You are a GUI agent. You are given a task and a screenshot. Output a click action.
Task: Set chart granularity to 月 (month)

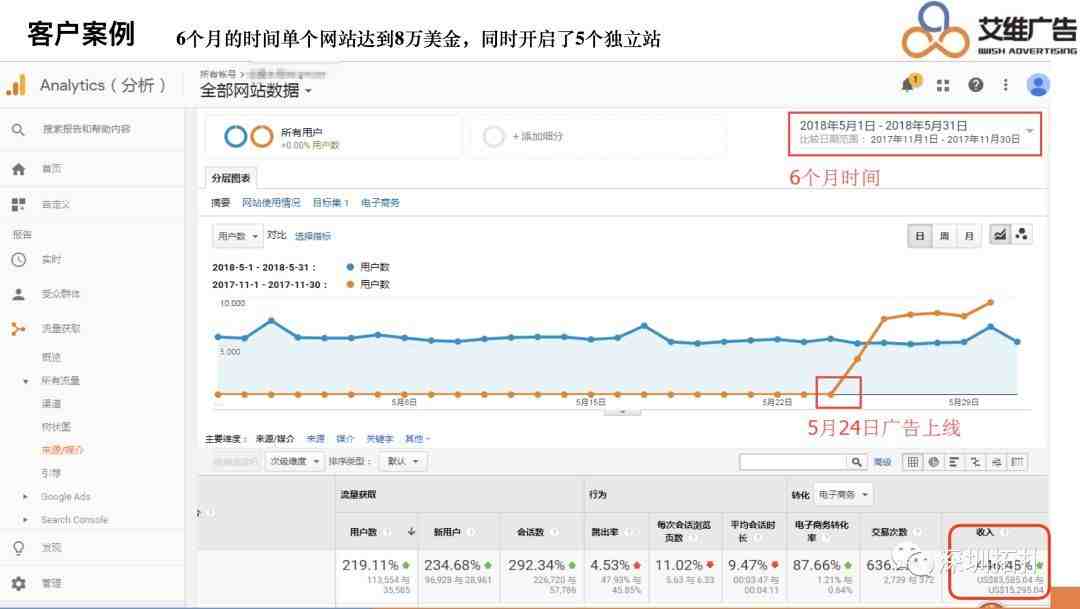(968, 236)
